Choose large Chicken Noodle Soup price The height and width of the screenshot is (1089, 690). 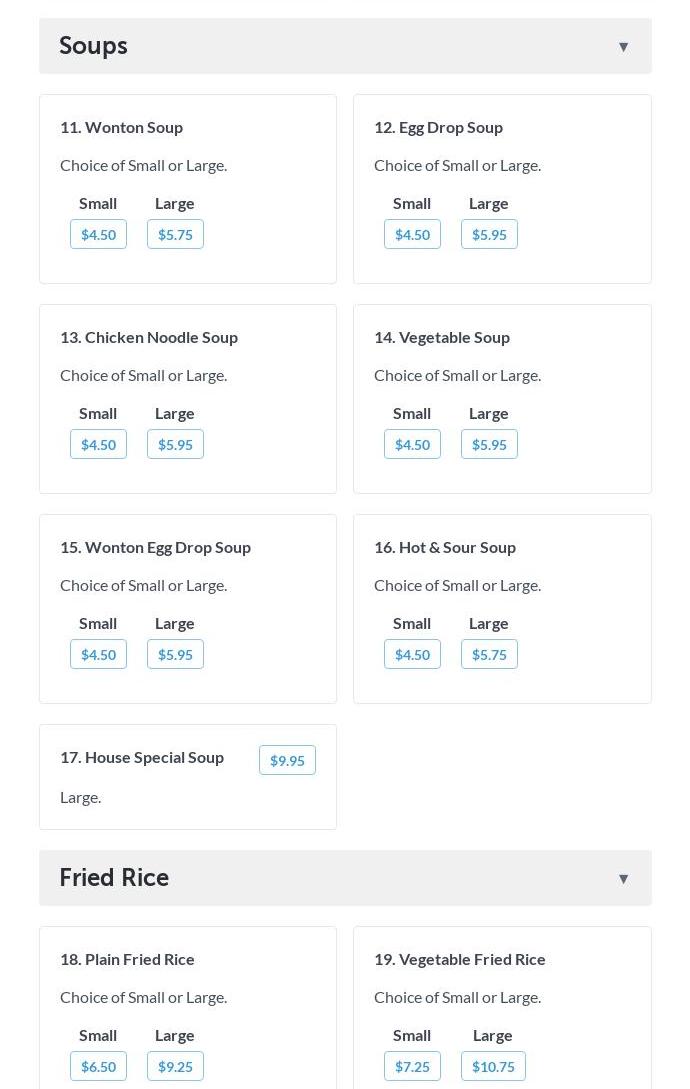175,445
